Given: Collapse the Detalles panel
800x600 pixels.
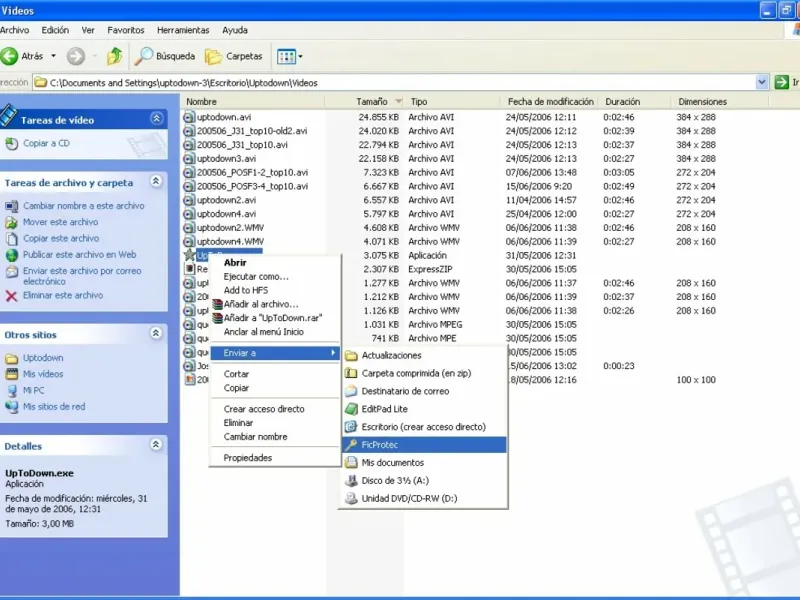Looking at the screenshot, I should (x=156, y=446).
